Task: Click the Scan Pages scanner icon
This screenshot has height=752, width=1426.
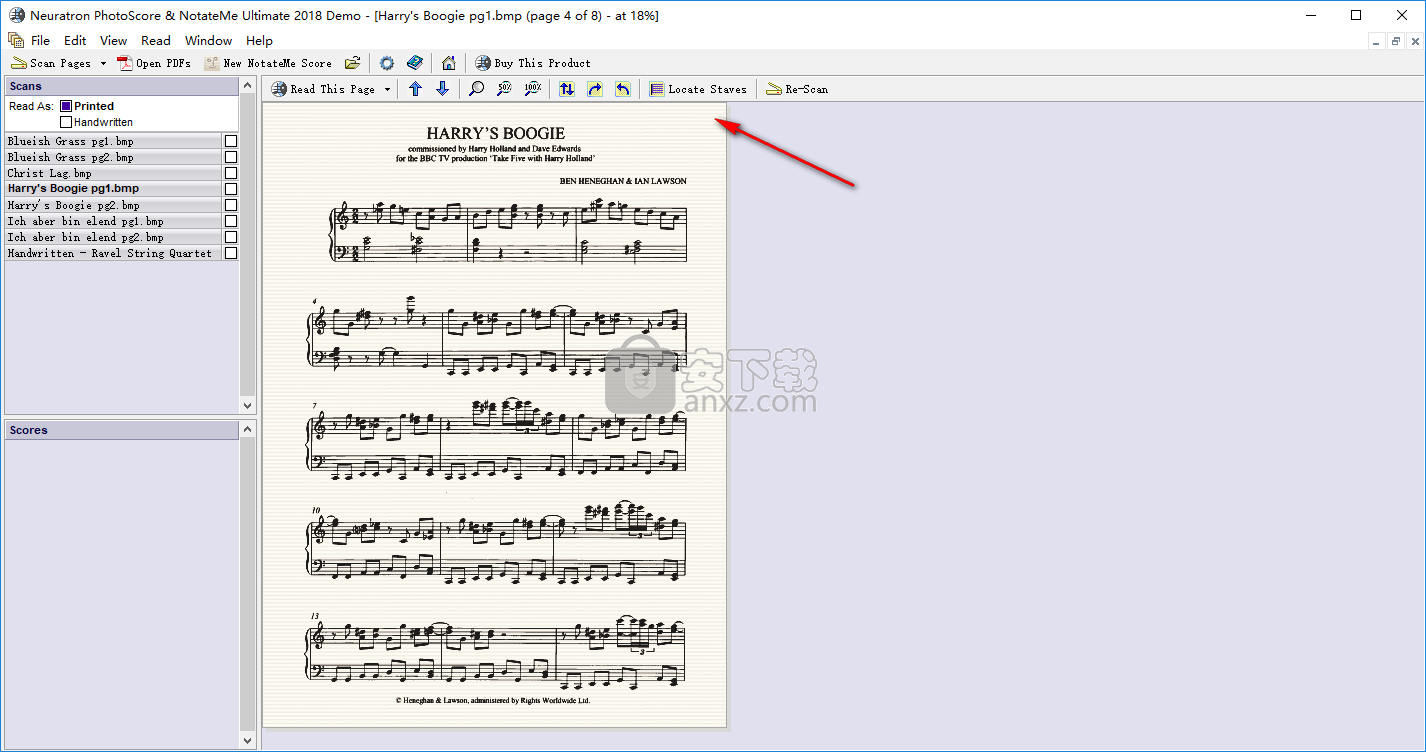Action: click(18, 63)
